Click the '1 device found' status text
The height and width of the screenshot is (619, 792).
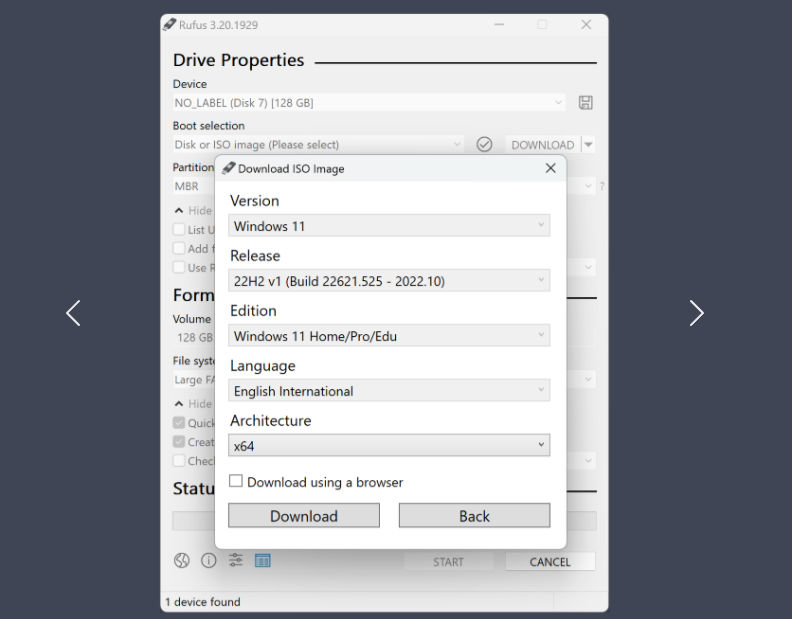(x=203, y=602)
